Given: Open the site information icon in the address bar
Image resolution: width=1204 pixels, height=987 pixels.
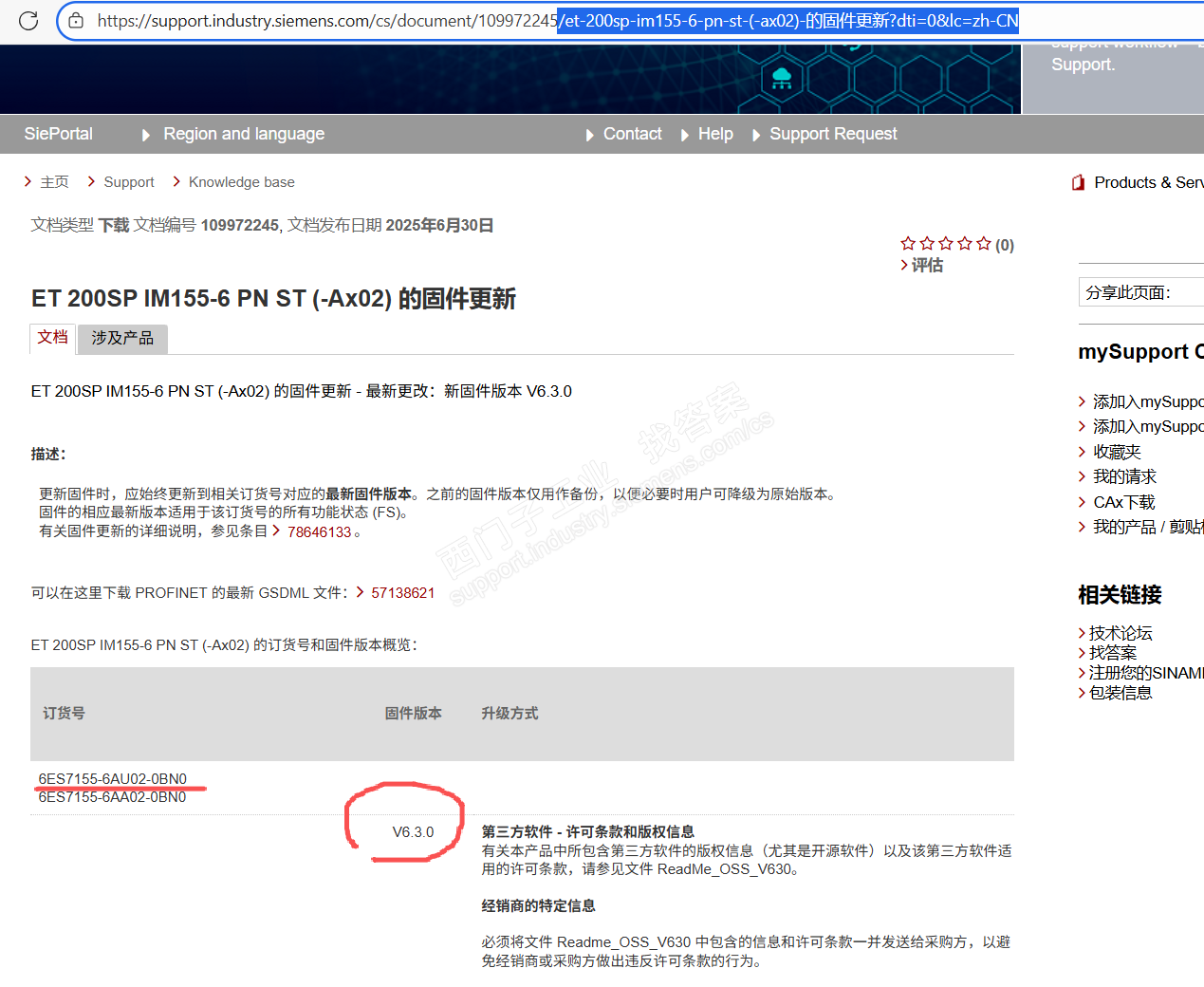Looking at the screenshot, I should tap(76, 20).
